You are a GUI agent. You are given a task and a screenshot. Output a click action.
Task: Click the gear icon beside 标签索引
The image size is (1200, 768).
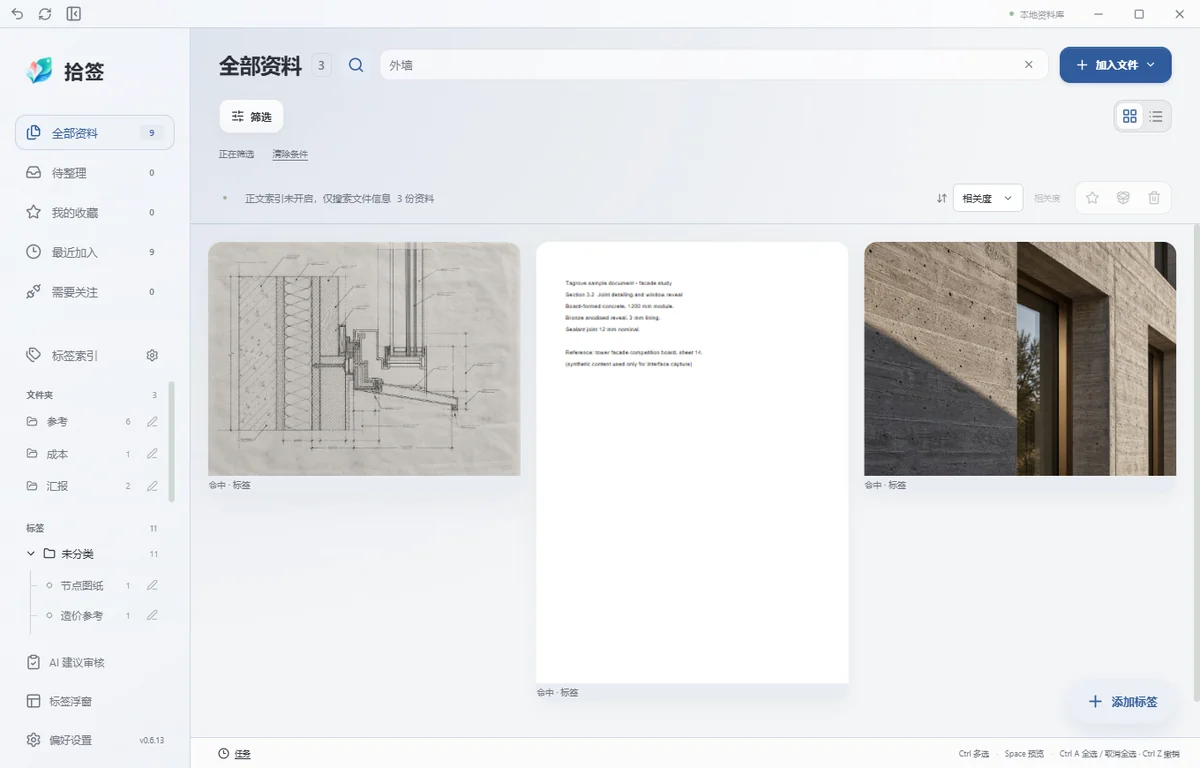[x=152, y=355]
